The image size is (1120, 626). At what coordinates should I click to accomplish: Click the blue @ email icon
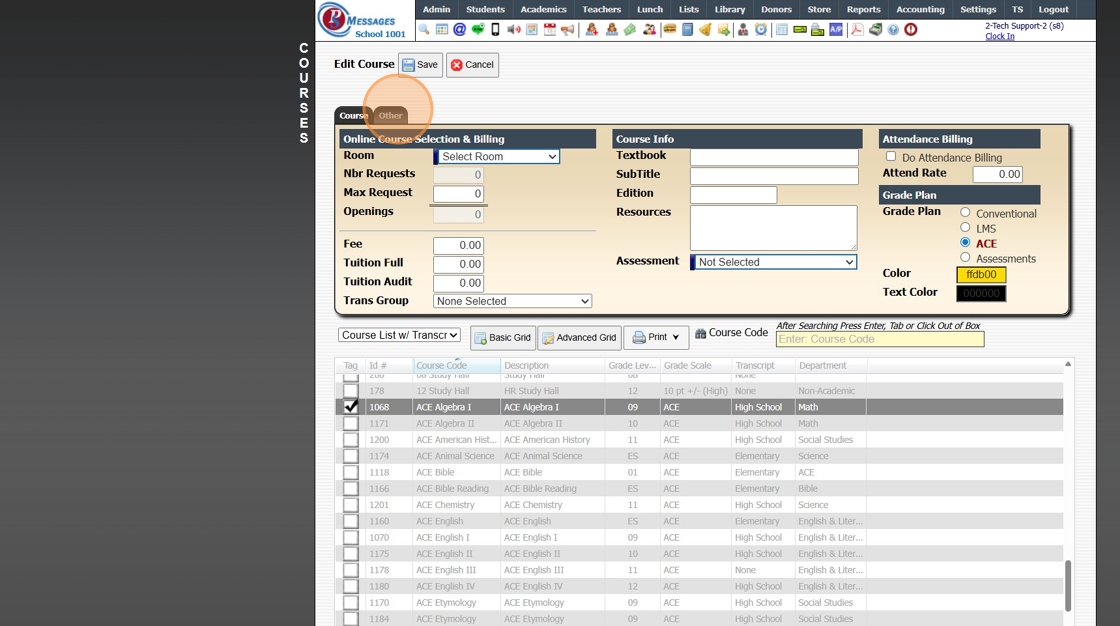[459, 29]
